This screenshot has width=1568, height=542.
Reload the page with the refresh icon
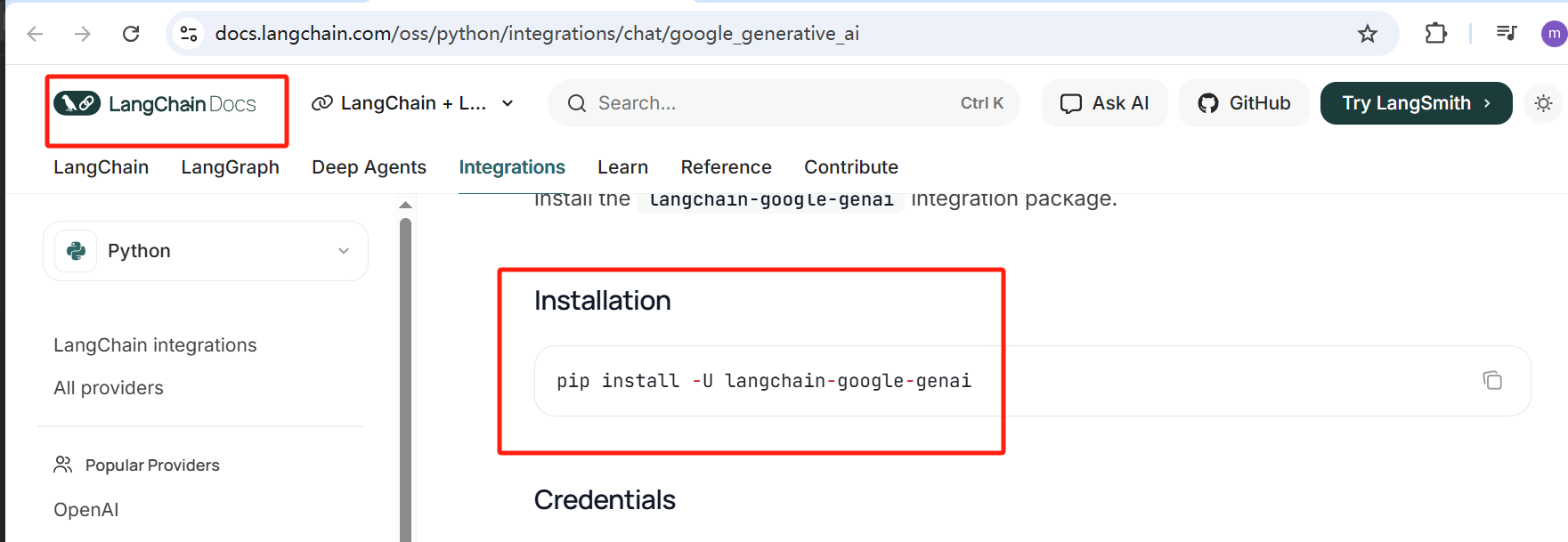click(x=131, y=34)
